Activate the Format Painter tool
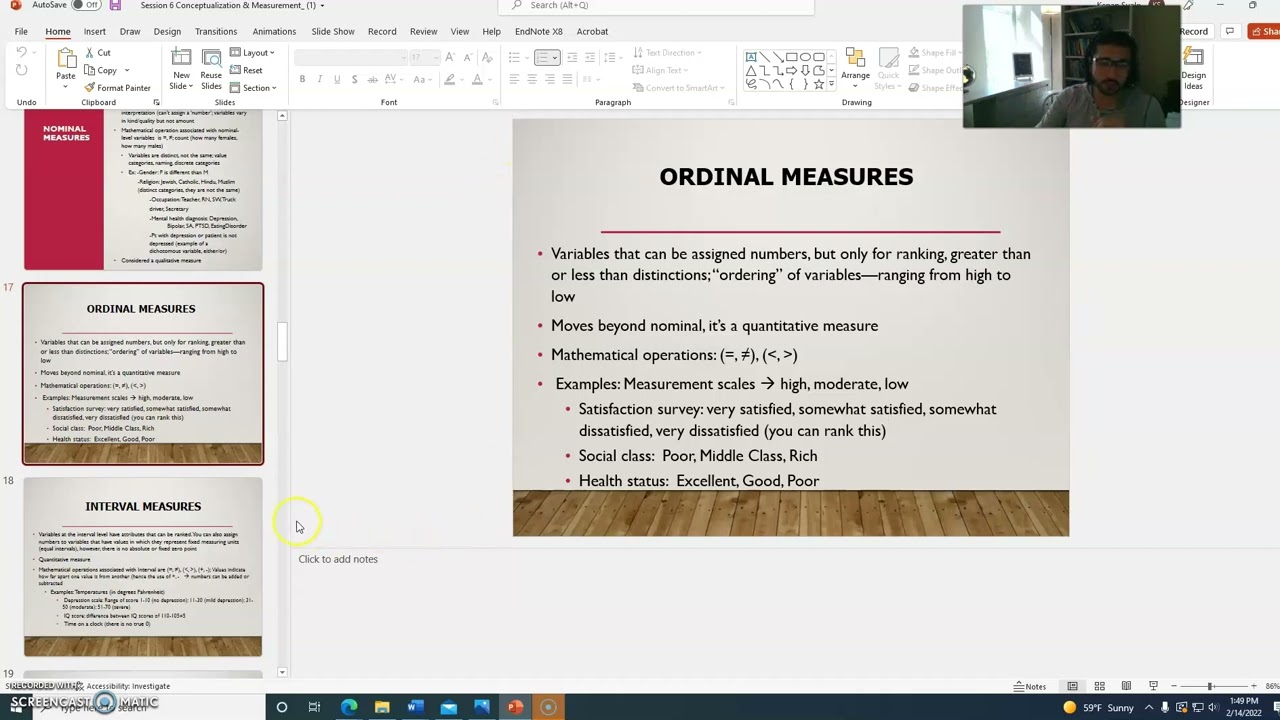 [117, 88]
